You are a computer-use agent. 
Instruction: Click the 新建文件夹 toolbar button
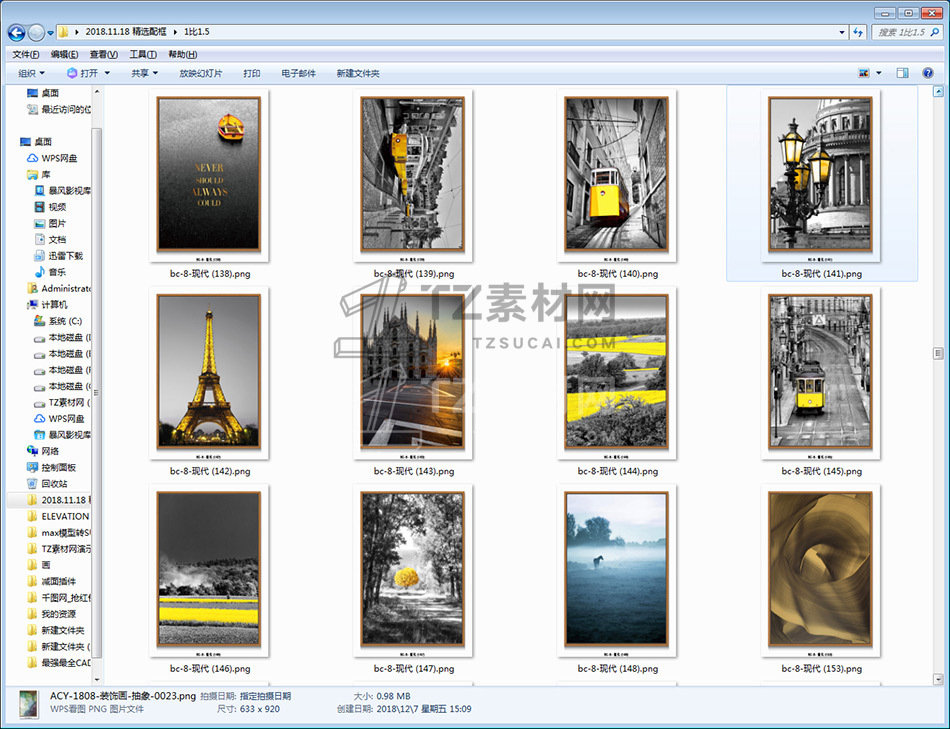tap(358, 73)
